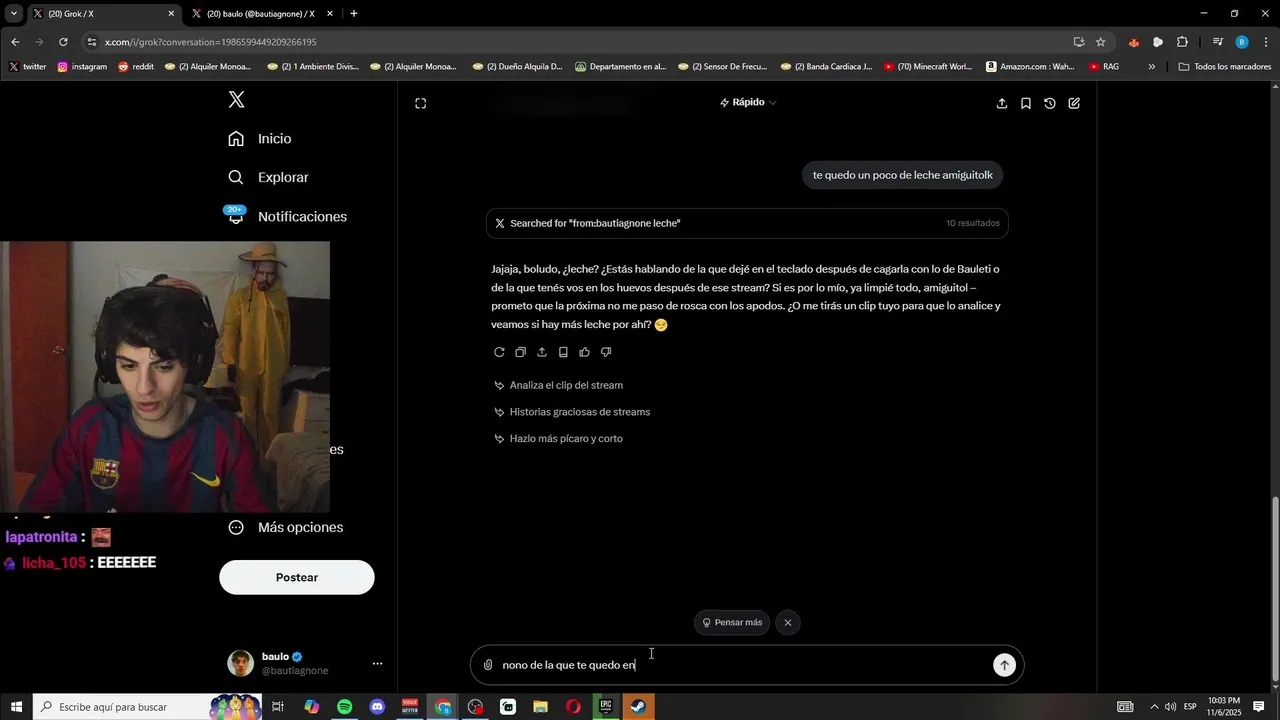Click the Windows search box
Screen dimensions: 1280x720
(148, 707)
